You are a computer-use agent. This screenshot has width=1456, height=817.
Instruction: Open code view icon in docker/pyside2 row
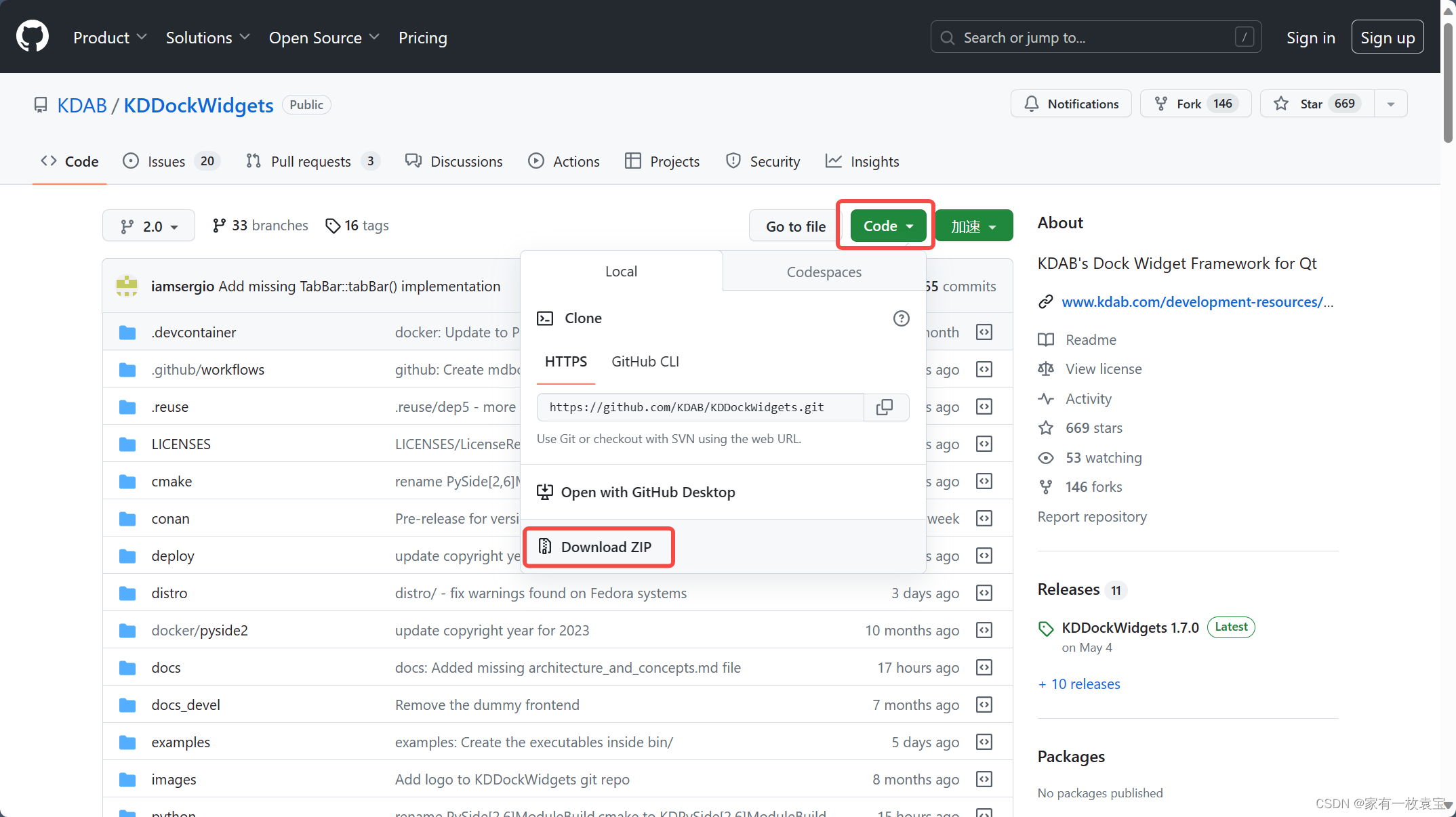984,630
